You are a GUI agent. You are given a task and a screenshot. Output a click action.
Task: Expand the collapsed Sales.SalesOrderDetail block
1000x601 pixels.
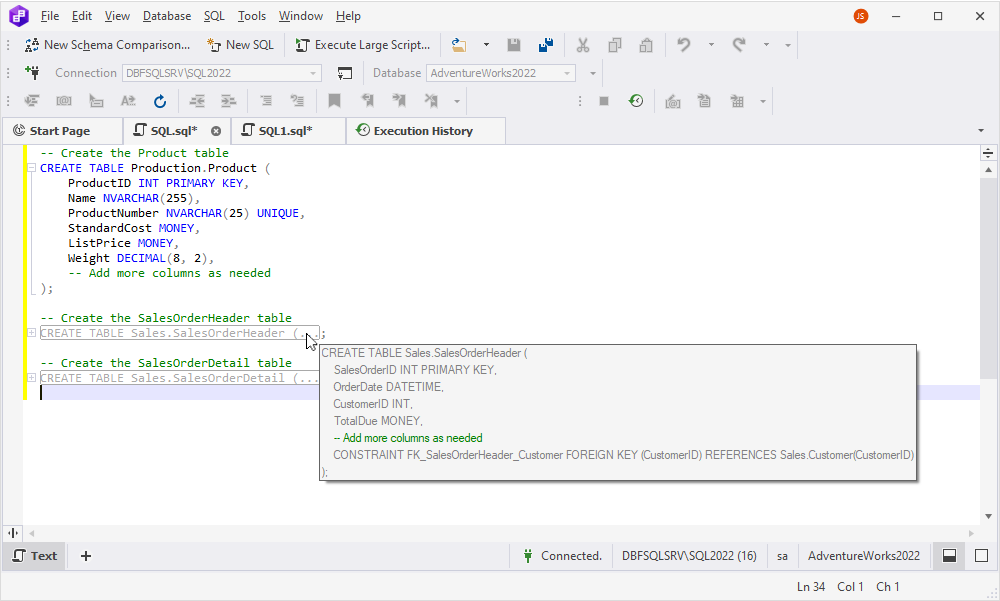[31, 378]
